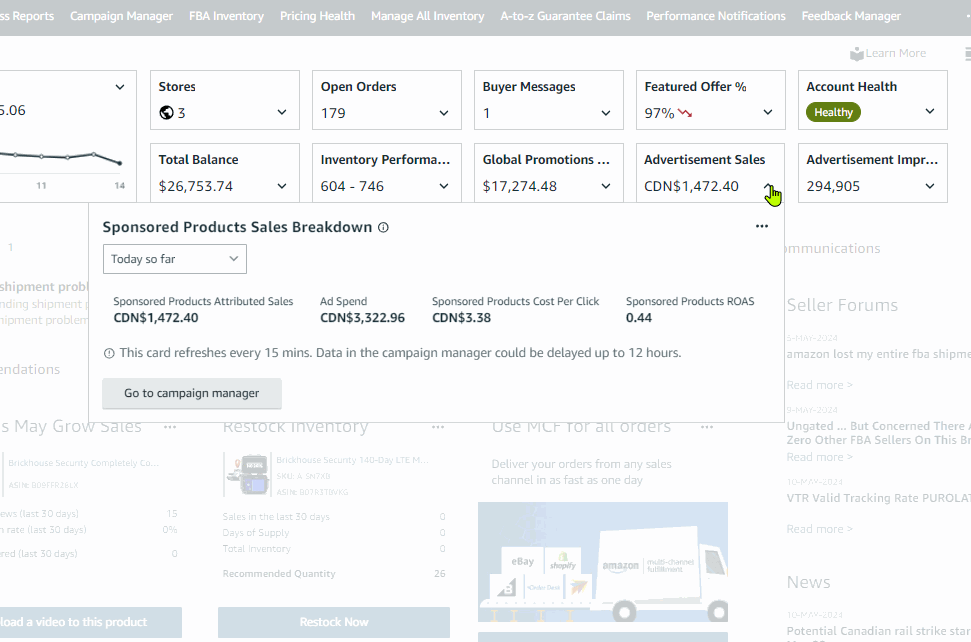Open Campaign Manager in the top menu
The image size is (971, 642).
[121, 16]
